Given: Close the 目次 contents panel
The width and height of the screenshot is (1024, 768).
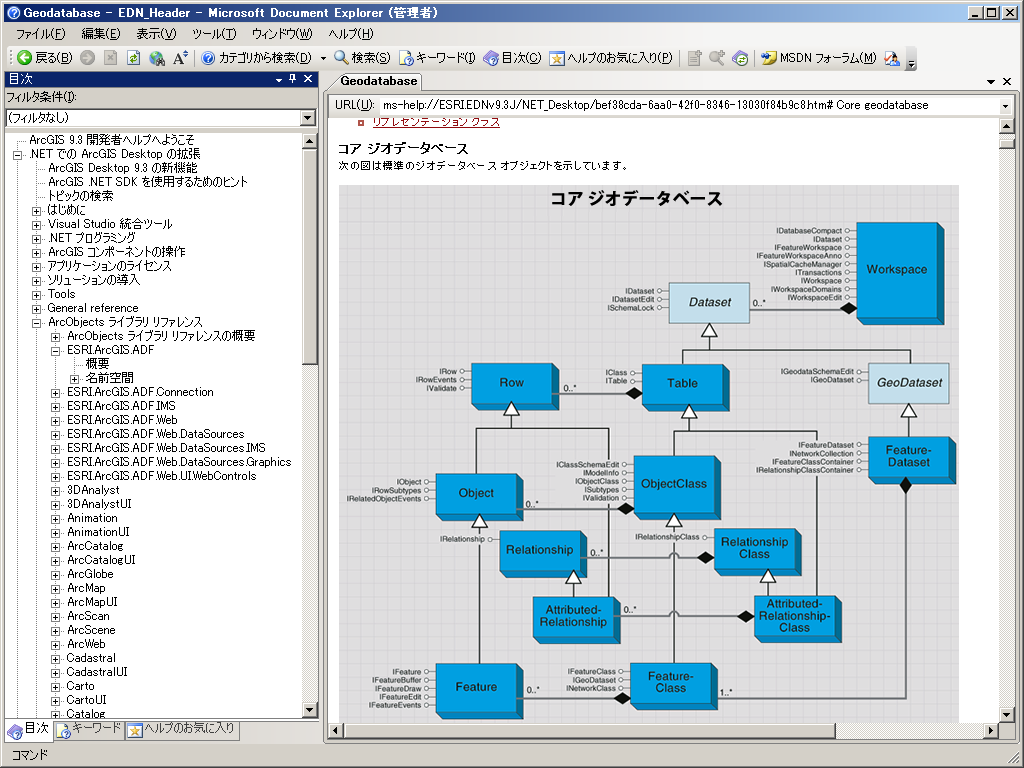Looking at the screenshot, I should (308, 79).
